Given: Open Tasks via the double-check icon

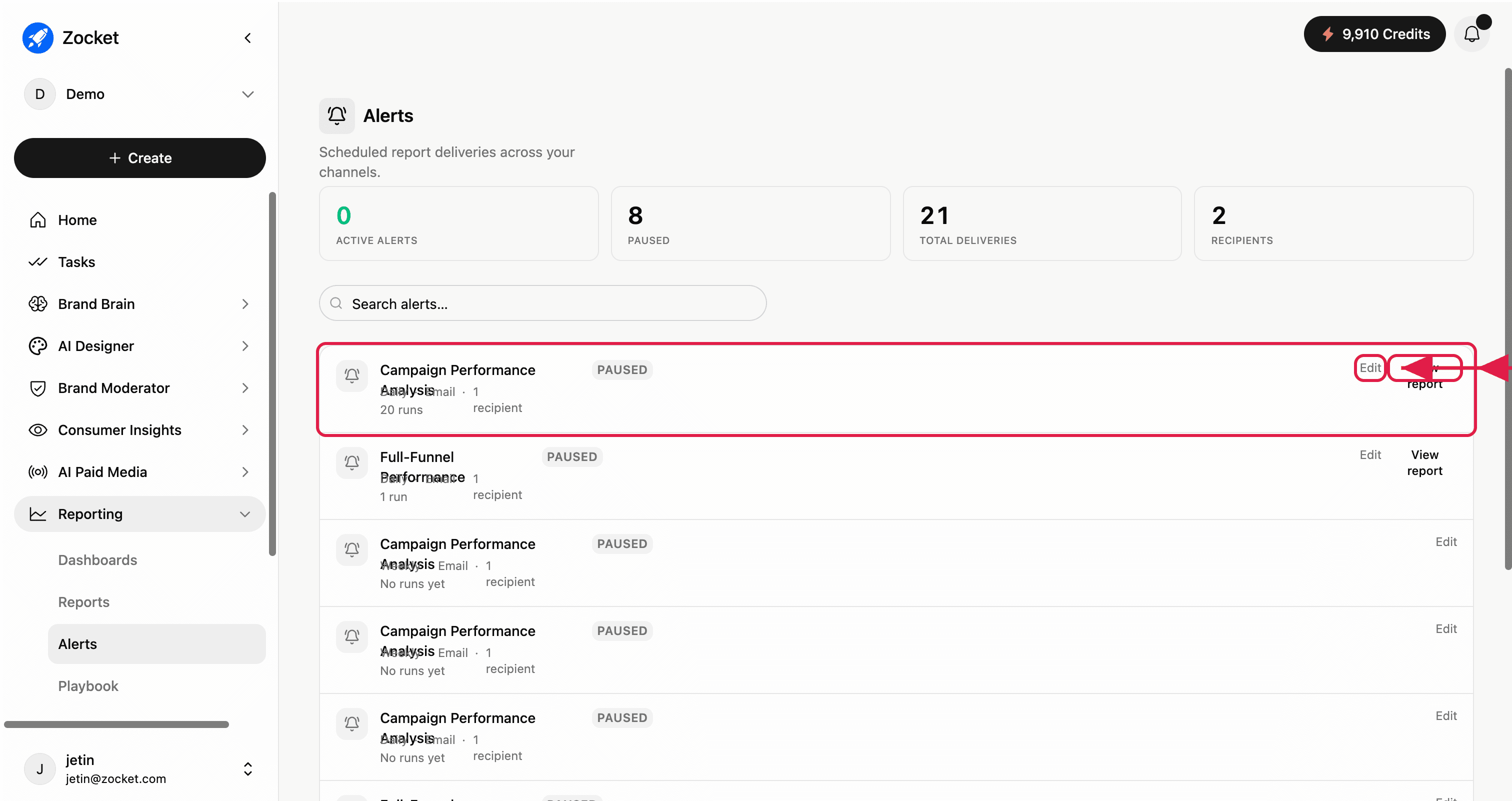Looking at the screenshot, I should (38, 261).
